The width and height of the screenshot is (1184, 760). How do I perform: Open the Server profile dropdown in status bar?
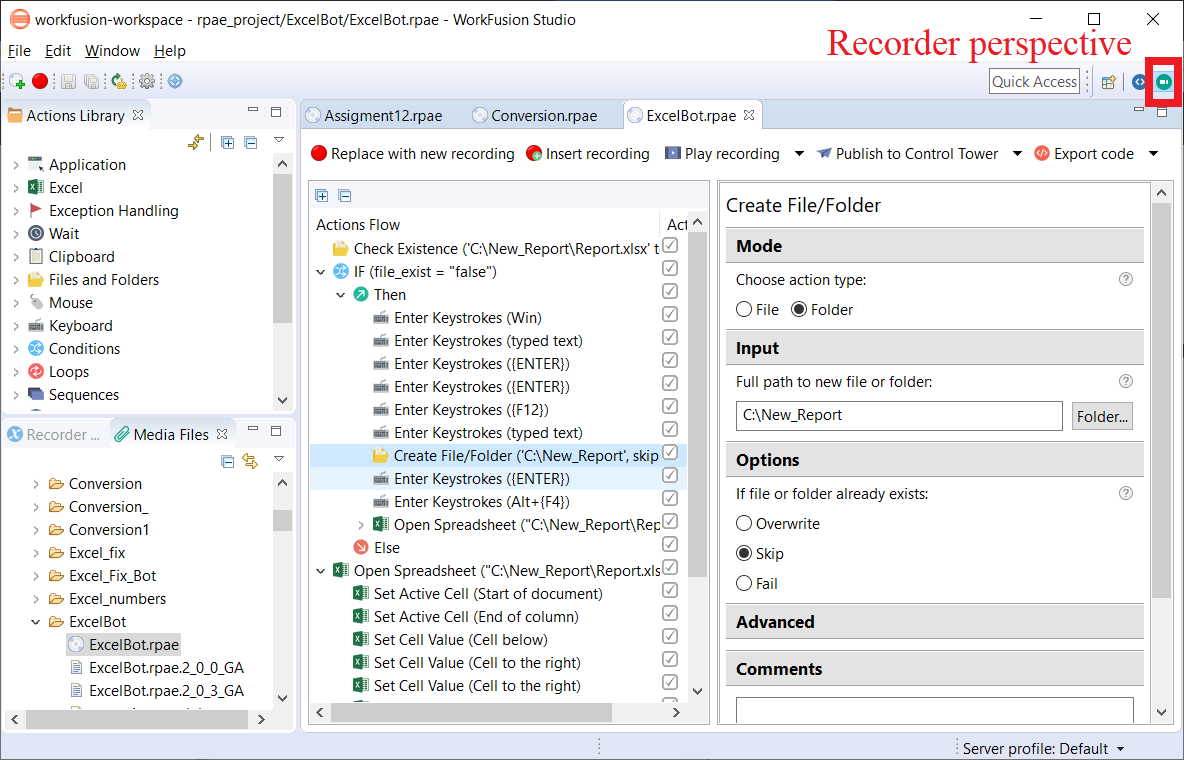[1121, 749]
